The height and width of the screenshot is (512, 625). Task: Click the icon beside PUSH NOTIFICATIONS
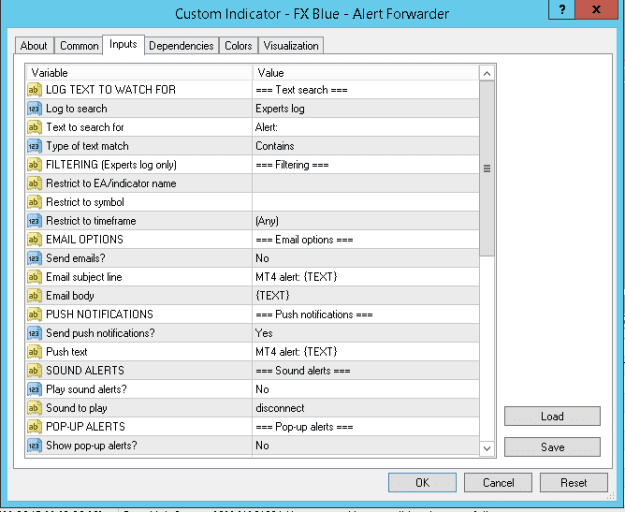pyautogui.click(x=34, y=314)
